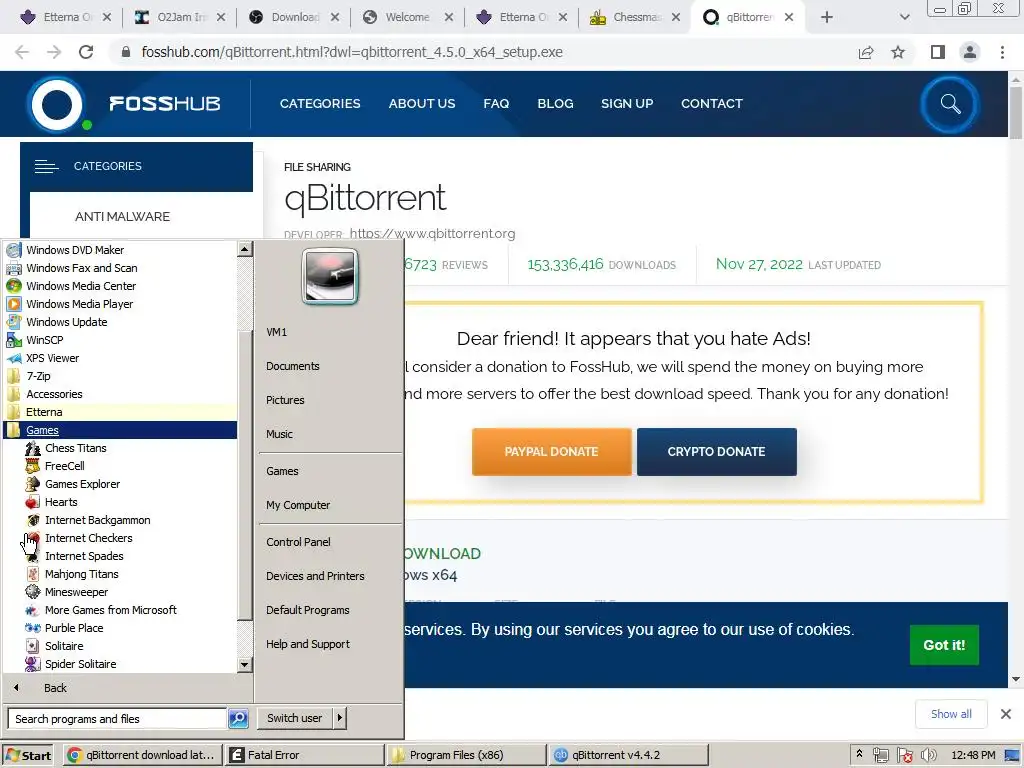Open Solitaire
The image size is (1024, 768).
(x=64, y=646)
